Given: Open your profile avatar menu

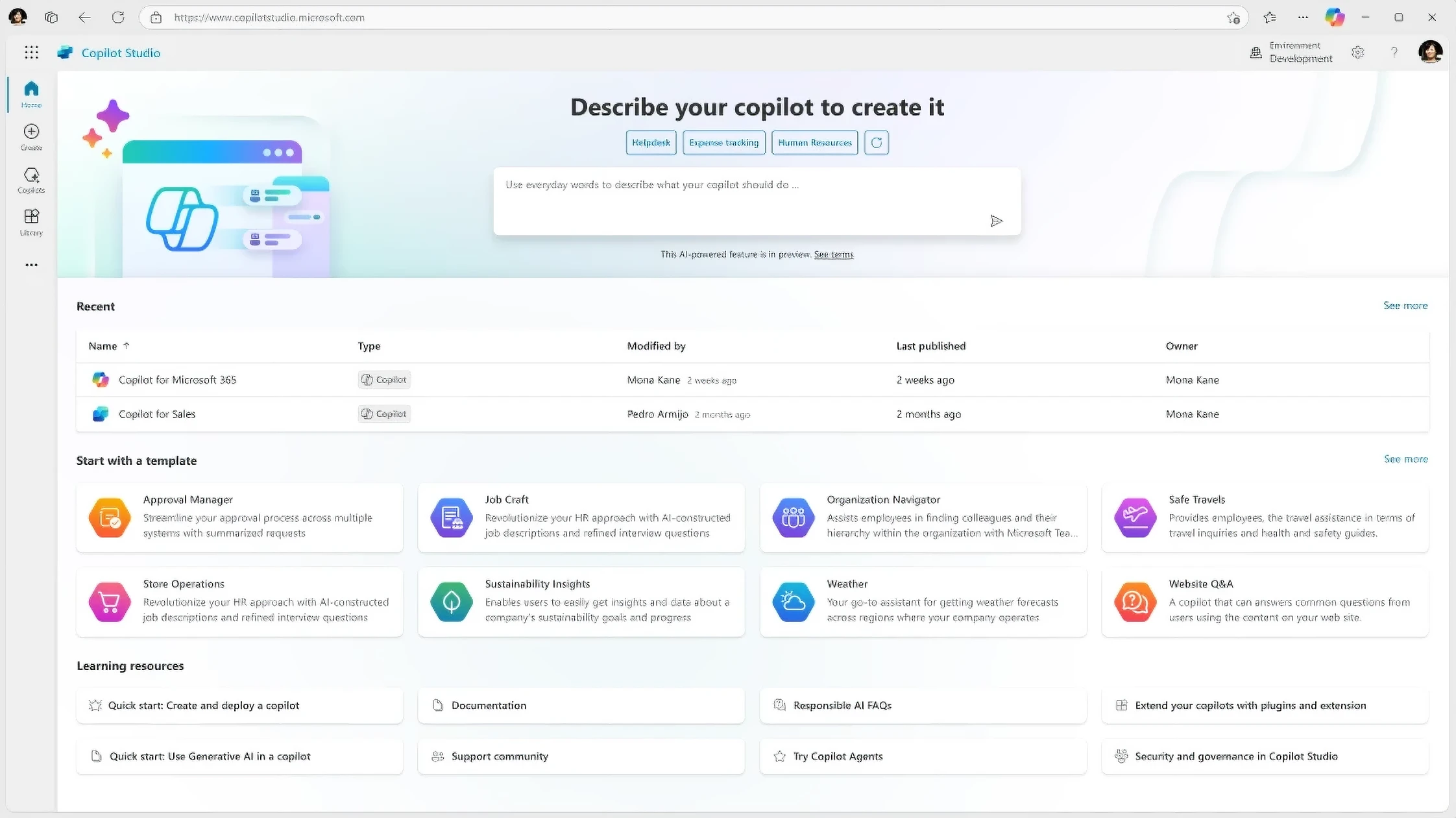Looking at the screenshot, I should coord(1431,52).
